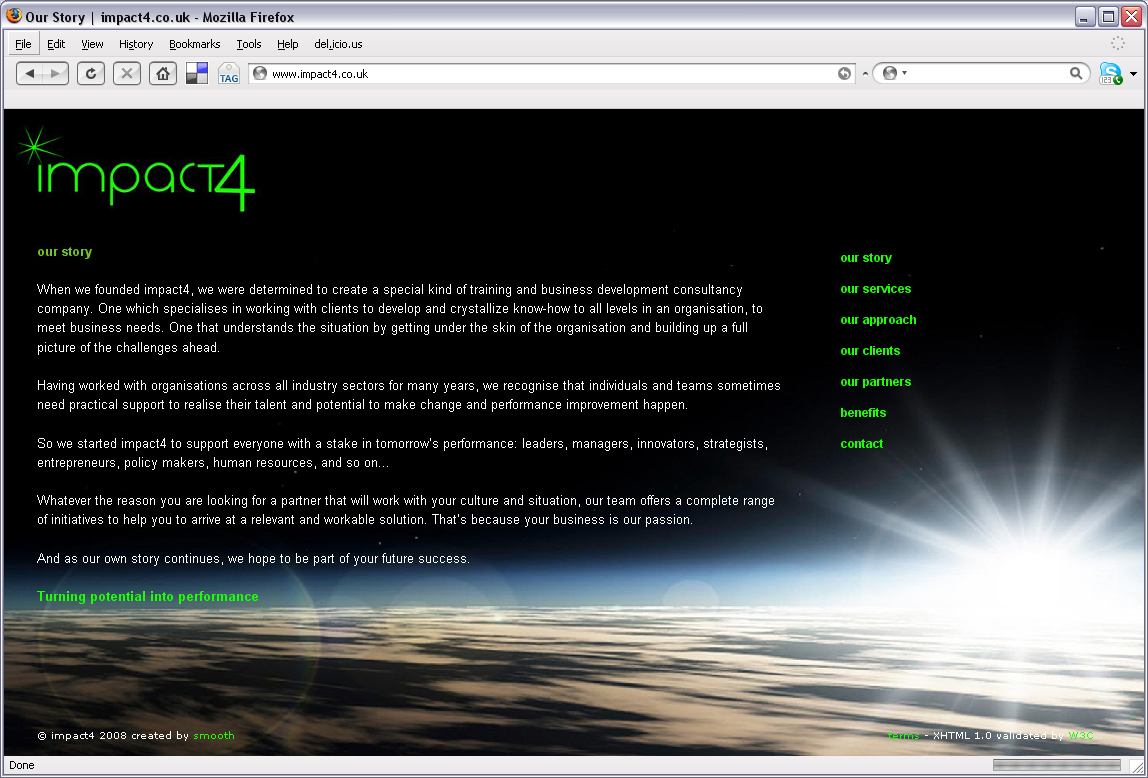Click the Forward navigation arrow
Image resolution: width=1148 pixels, height=778 pixels.
point(55,73)
